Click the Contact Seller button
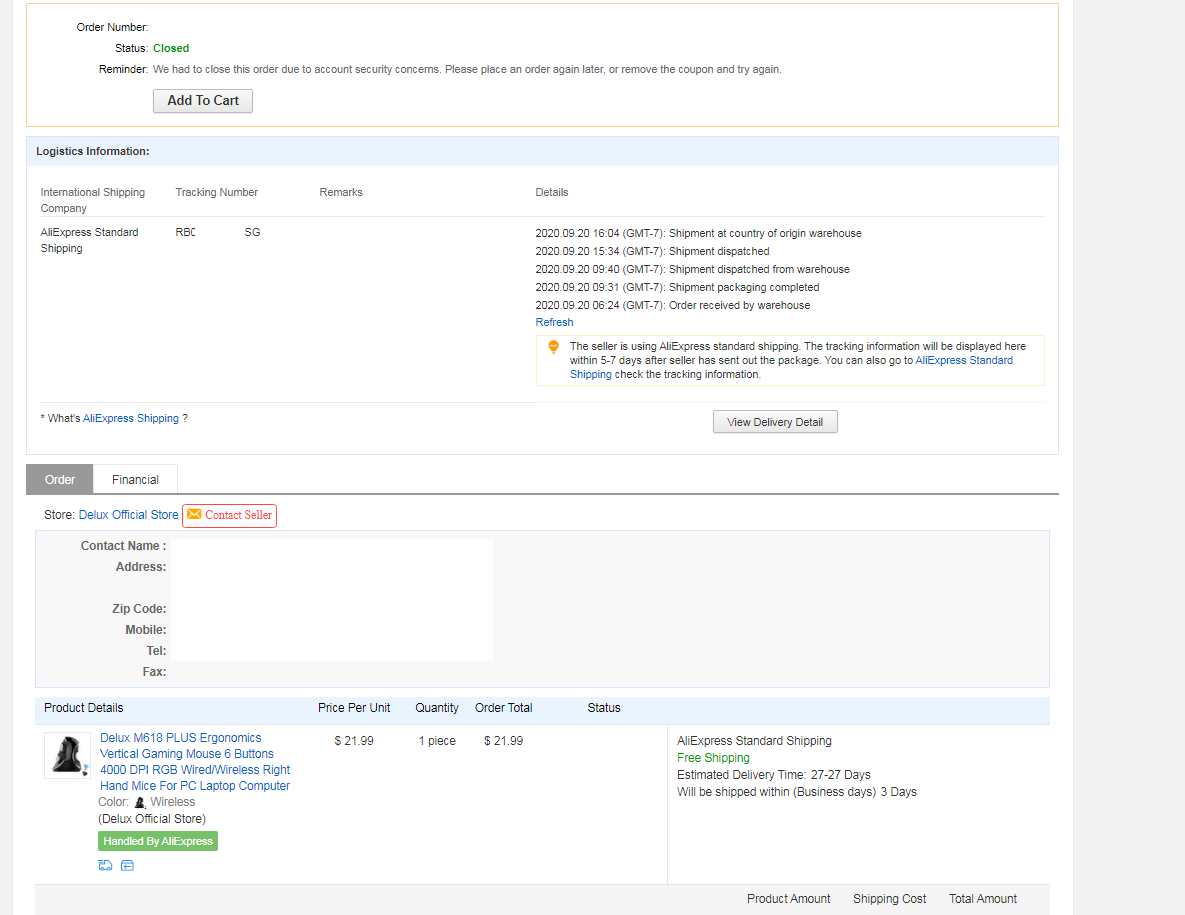The image size is (1185, 915). (230, 515)
